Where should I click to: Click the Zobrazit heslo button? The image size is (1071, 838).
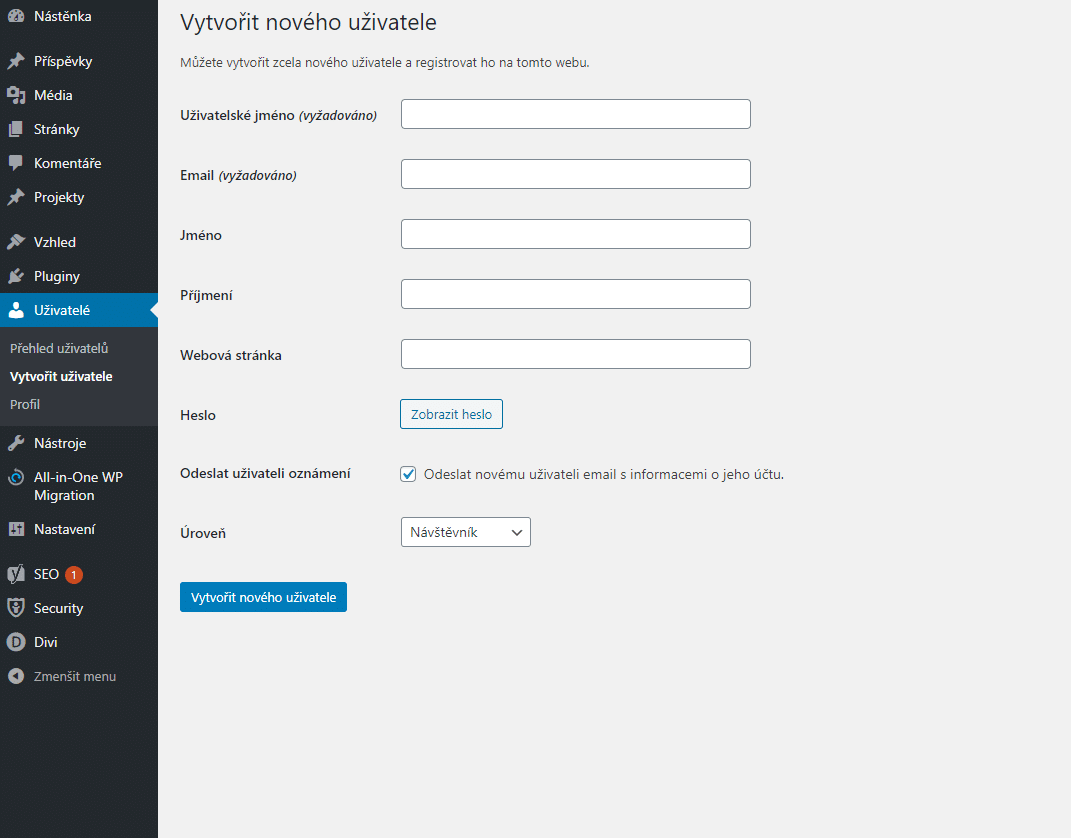pos(451,415)
